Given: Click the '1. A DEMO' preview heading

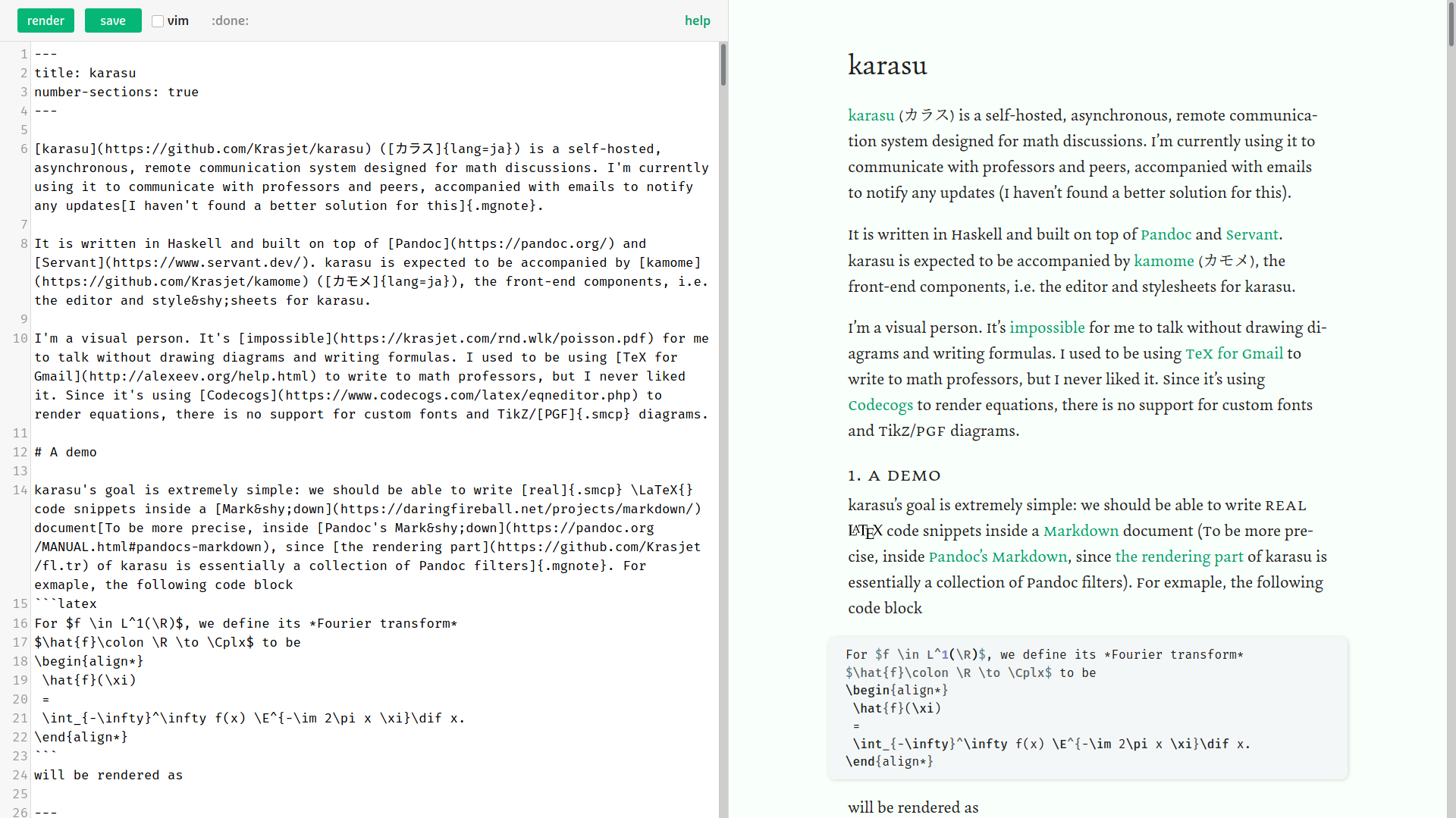Looking at the screenshot, I should (x=894, y=475).
